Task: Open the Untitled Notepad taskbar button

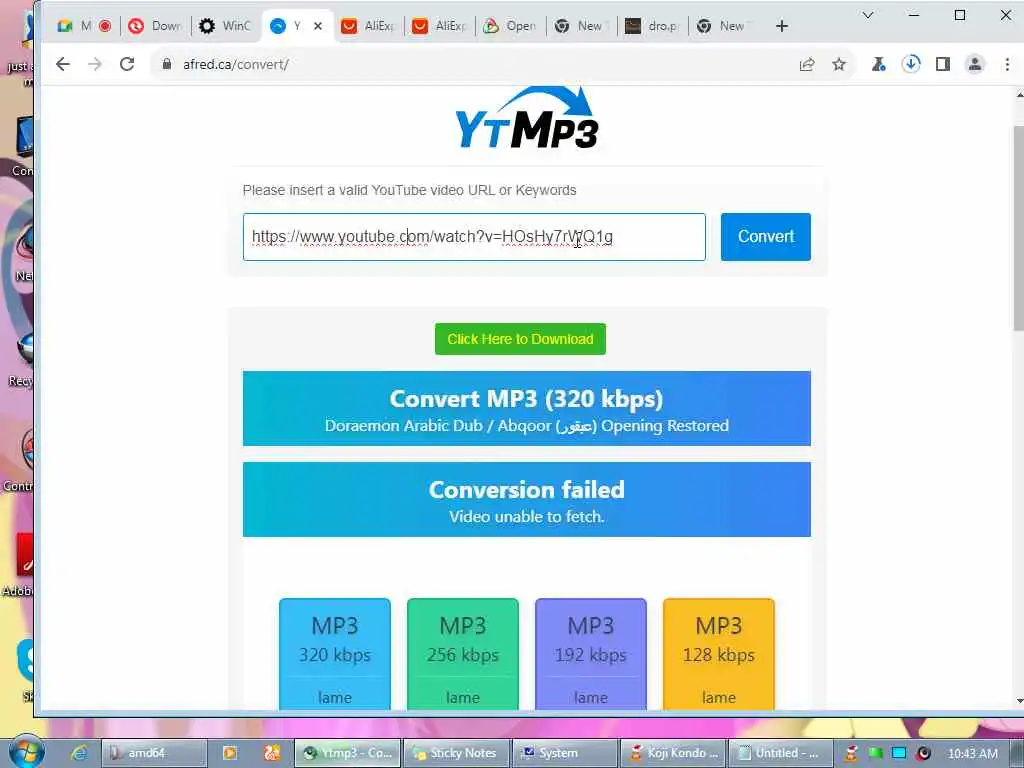Action: coord(781,753)
